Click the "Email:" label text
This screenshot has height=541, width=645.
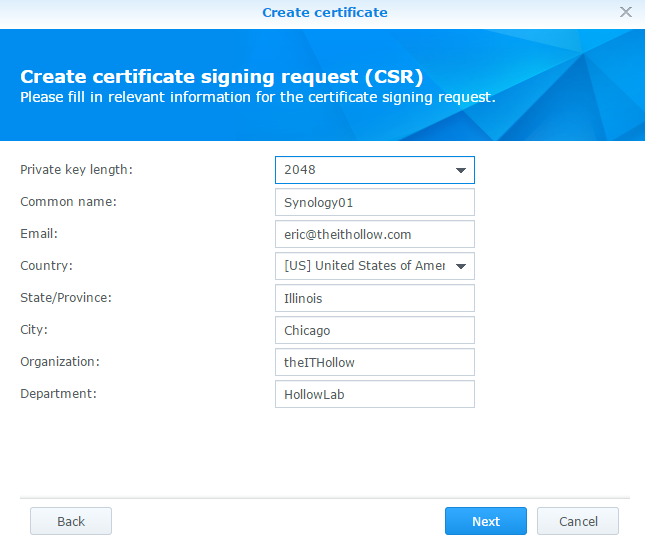(39, 234)
